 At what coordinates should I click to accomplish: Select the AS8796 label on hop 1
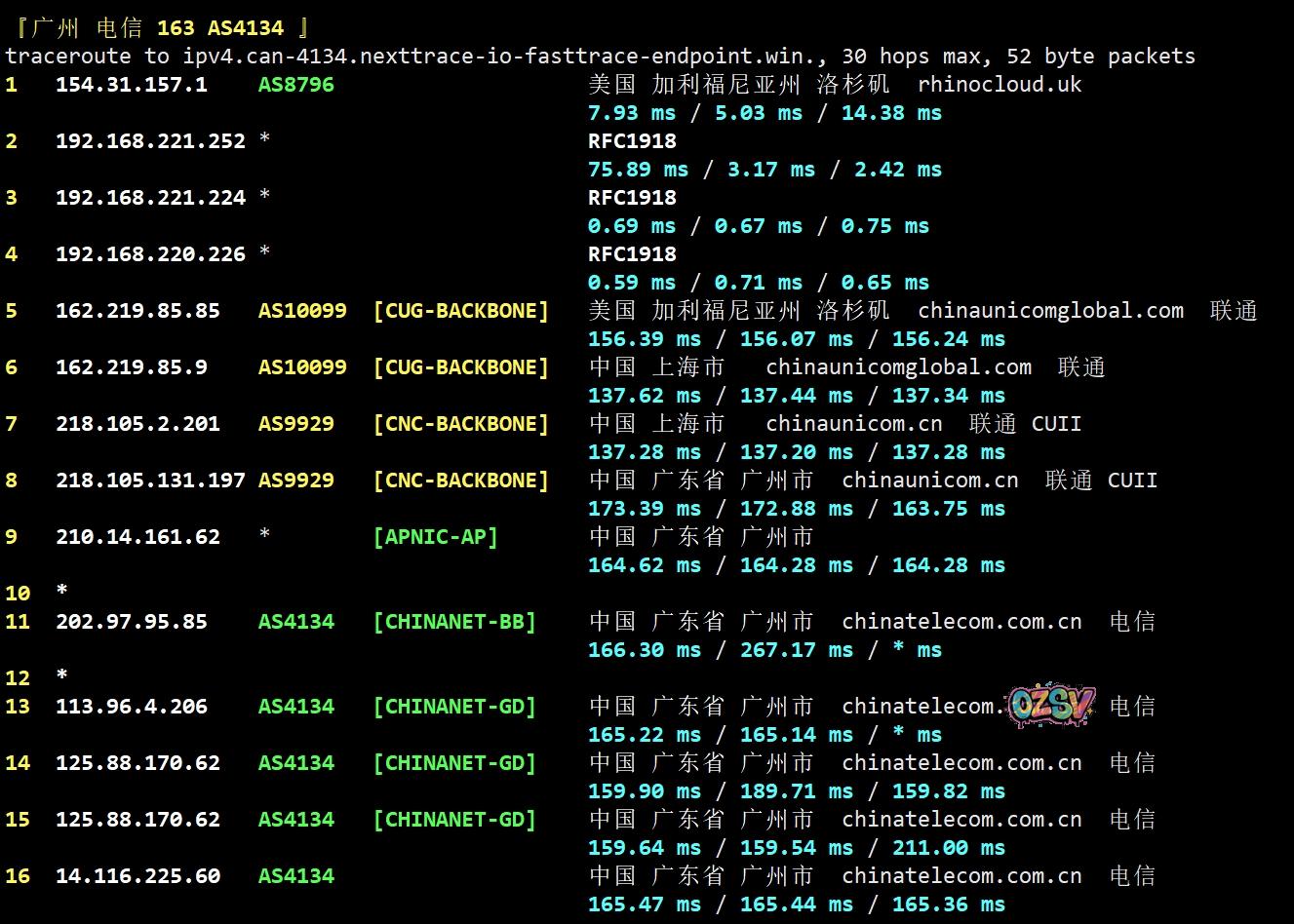[x=295, y=85]
